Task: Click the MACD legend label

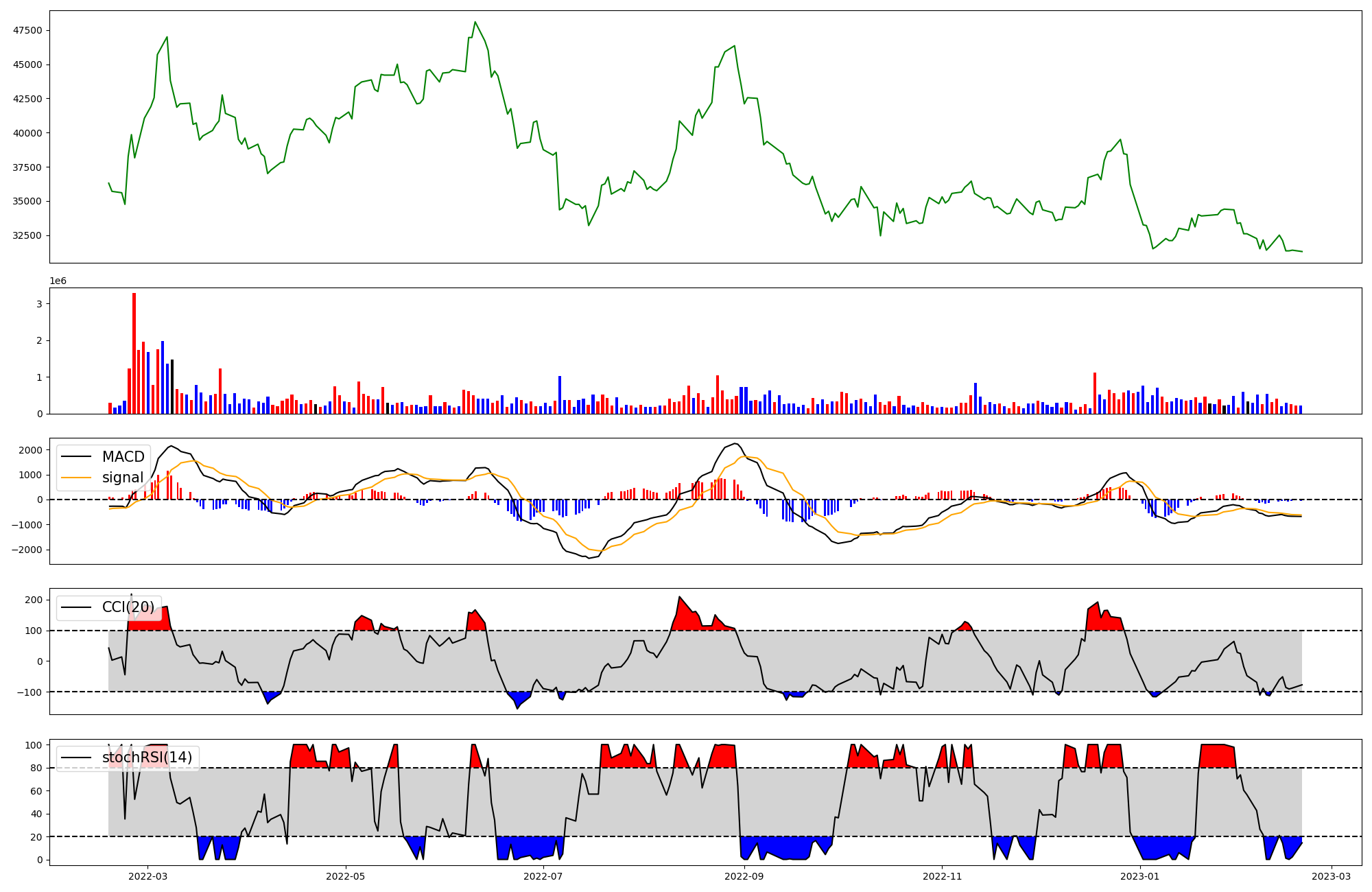Action: click(123, 457)
